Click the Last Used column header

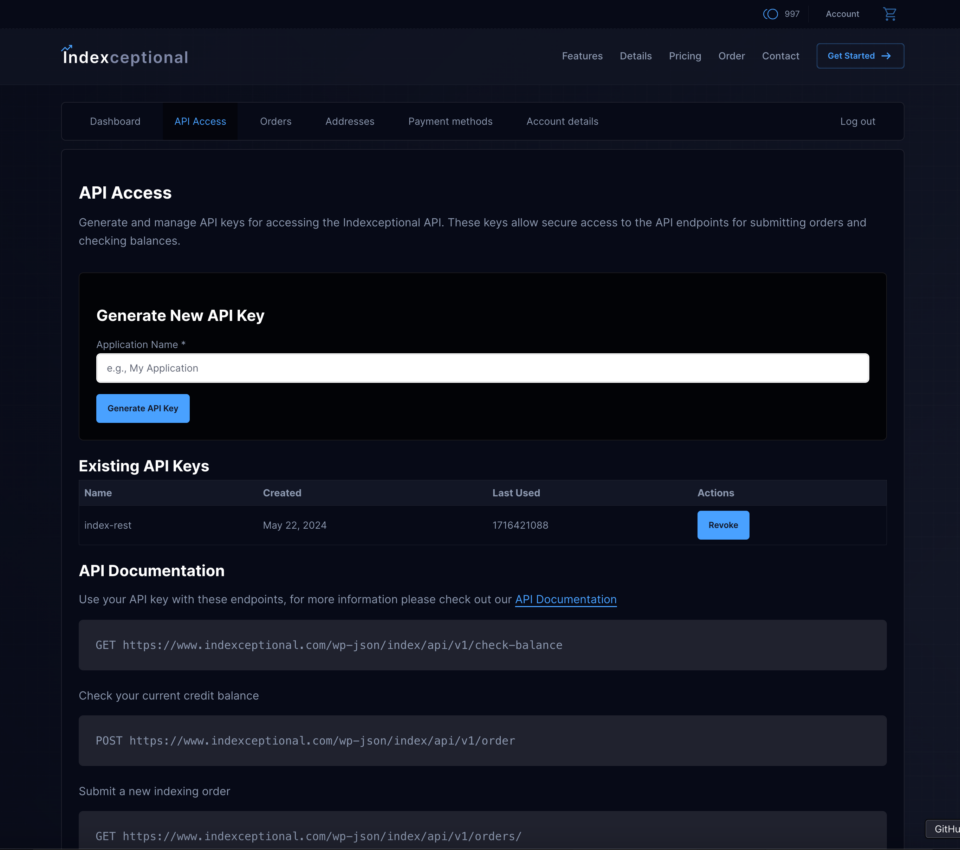[516, 493]
